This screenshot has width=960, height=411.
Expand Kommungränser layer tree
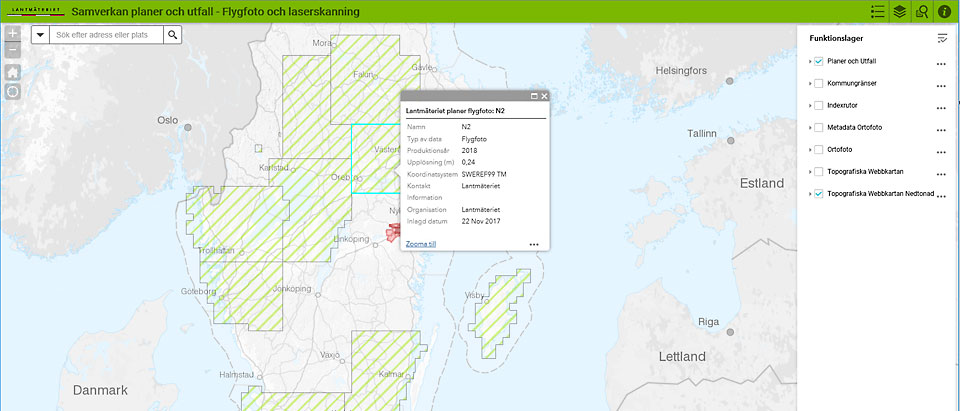tap(810, 84)
